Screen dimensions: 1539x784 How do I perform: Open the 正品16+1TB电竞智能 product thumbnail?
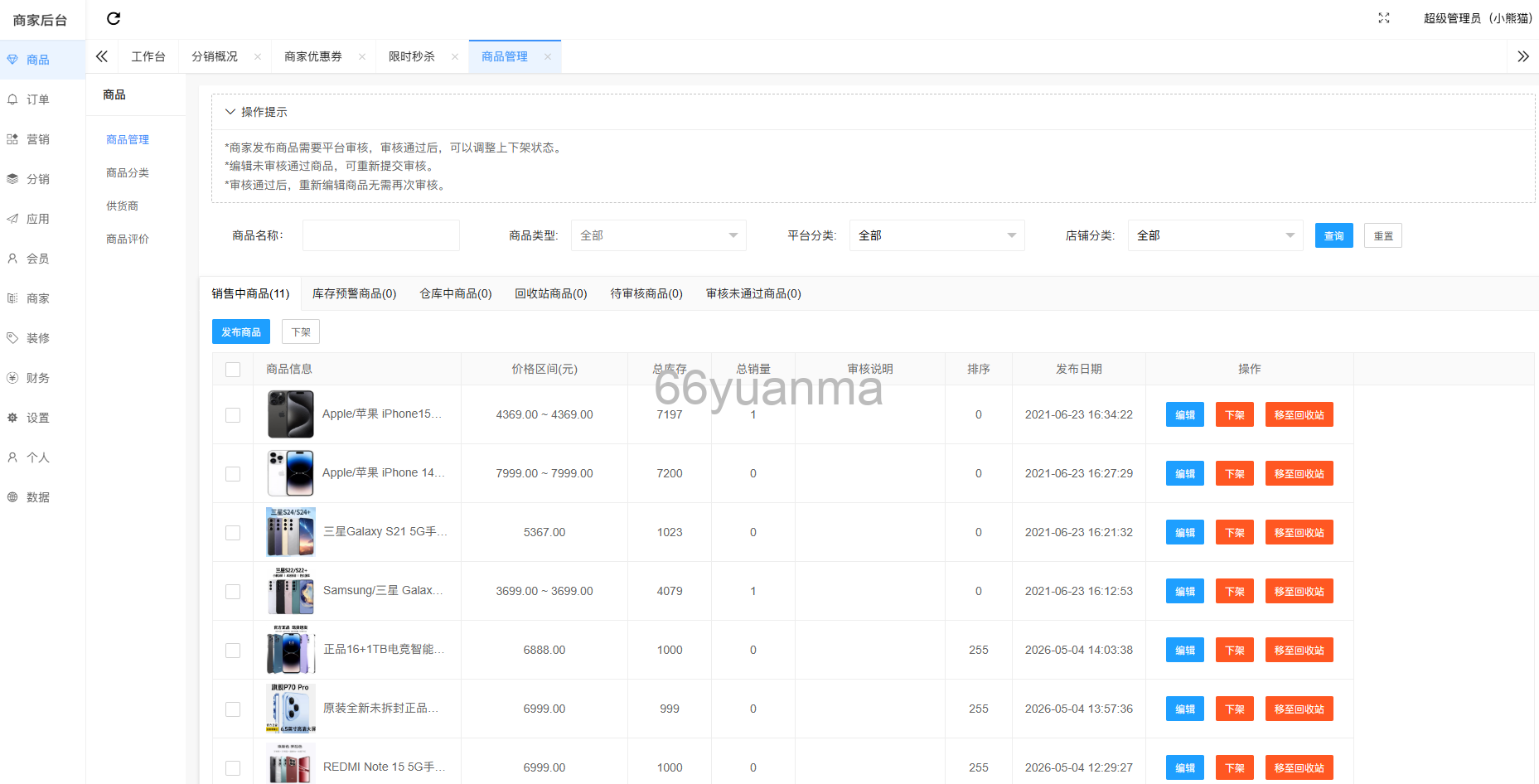[291, 650]
